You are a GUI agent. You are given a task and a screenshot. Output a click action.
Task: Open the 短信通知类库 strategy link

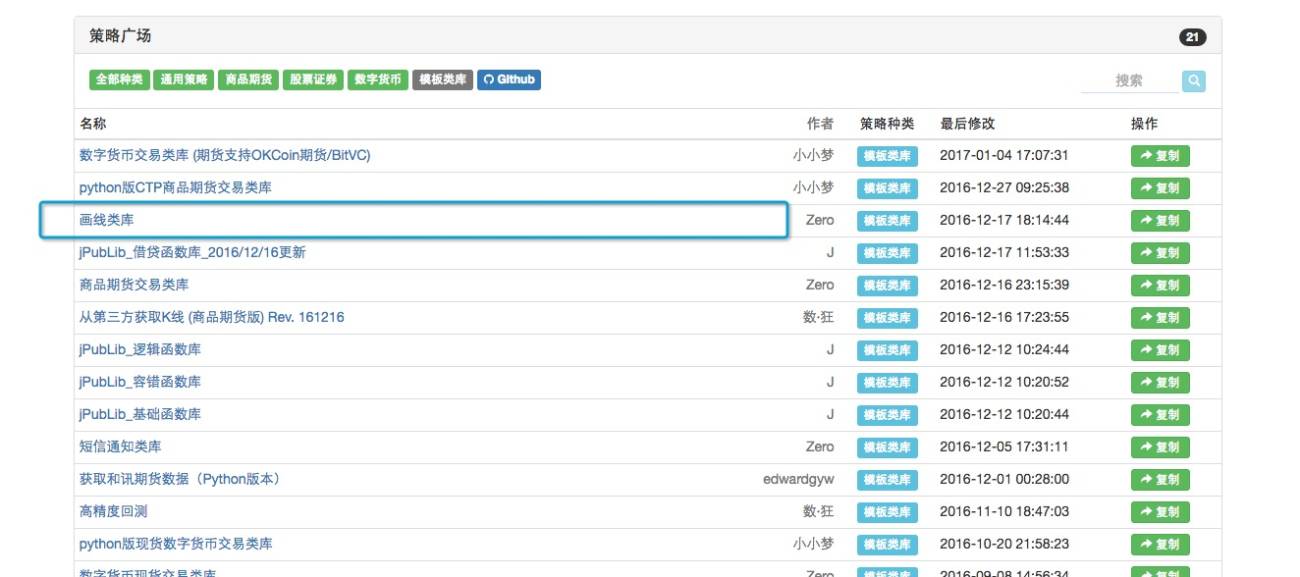click(120, 447)
